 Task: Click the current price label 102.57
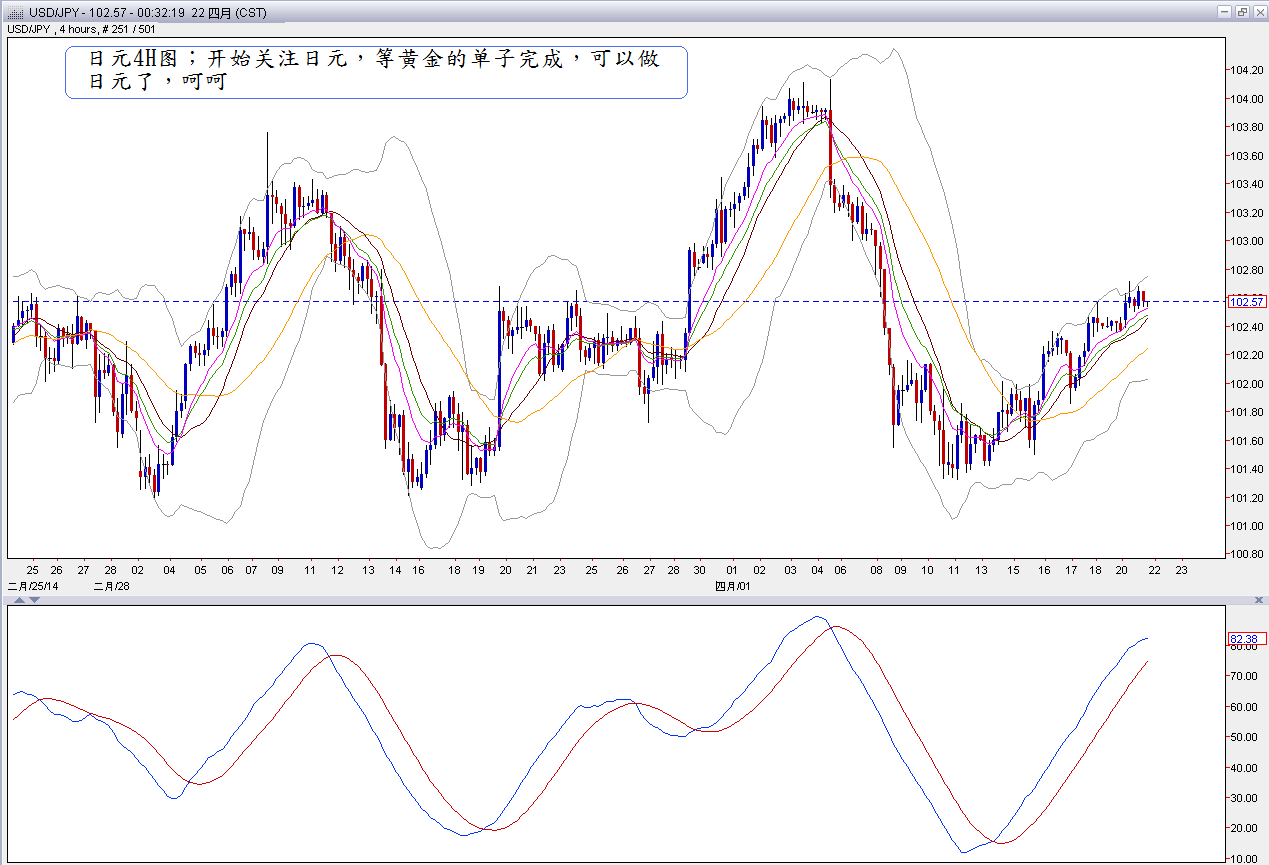[1246, 301]
